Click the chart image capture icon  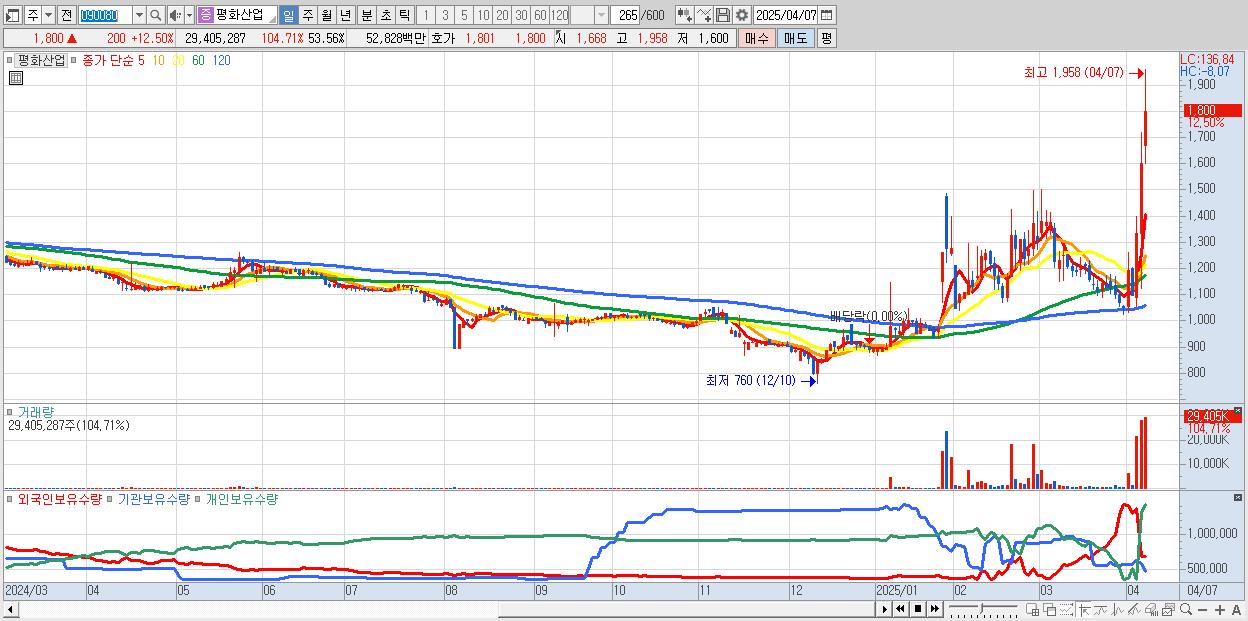(1168, 610)
